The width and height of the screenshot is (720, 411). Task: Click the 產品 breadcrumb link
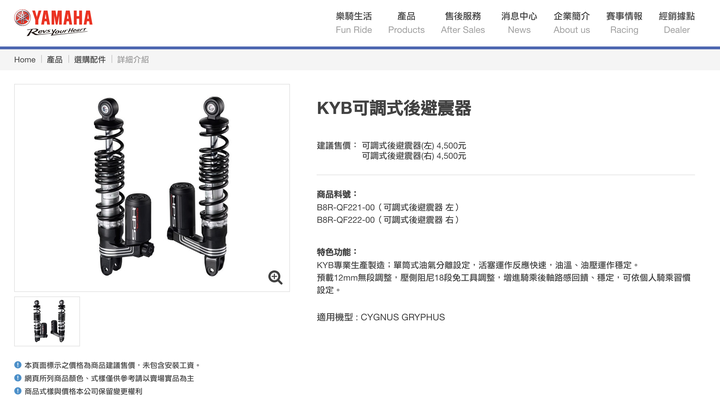pos(55,60)
